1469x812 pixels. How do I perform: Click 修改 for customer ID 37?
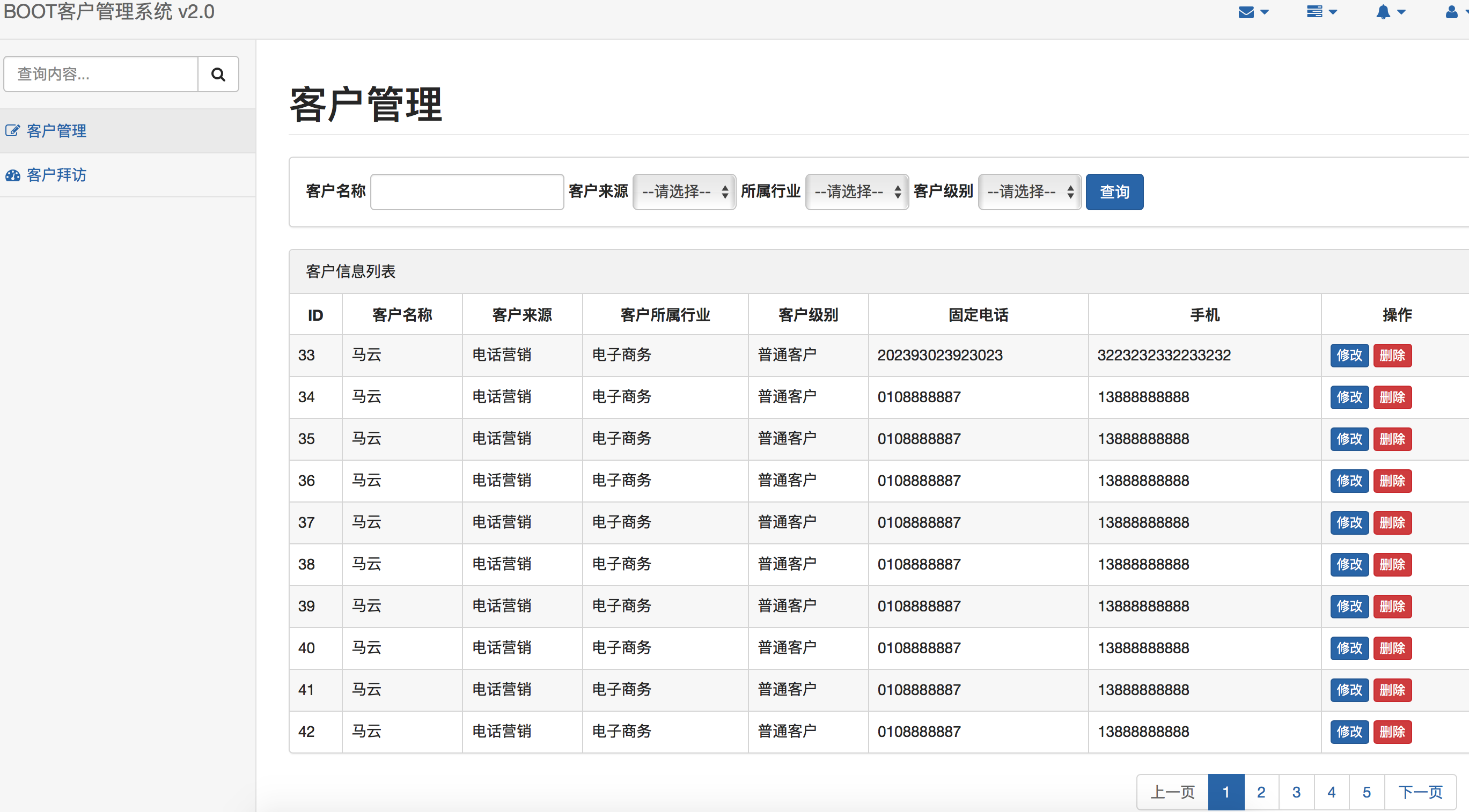1349,522
